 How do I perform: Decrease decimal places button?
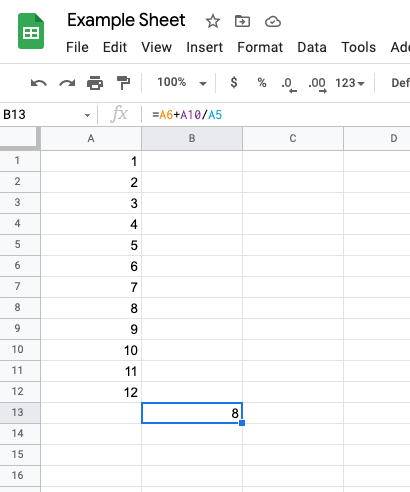(x=289, y=84)
